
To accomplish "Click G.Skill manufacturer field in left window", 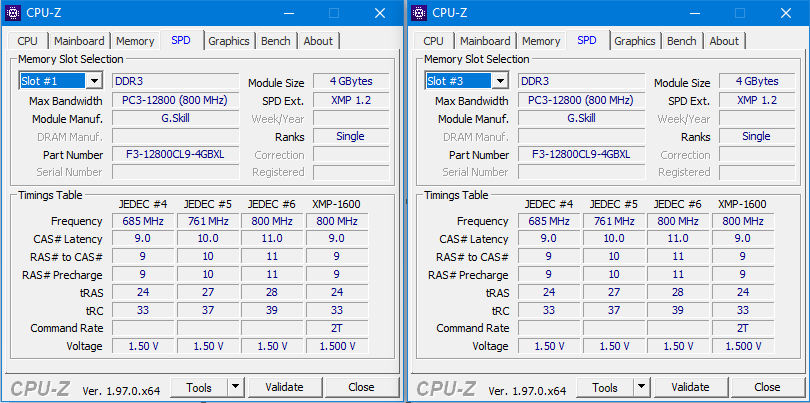I will [176, 118].
